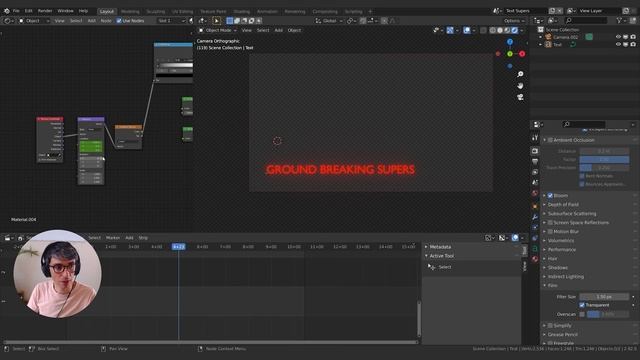Open the Material properties tab icon
This screenshot has width=640, height=360.
pos(535,259)
